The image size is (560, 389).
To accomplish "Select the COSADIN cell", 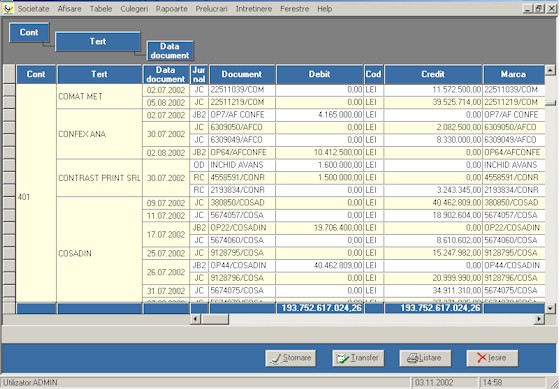I will pyautogui.click(x=99, y=249).
